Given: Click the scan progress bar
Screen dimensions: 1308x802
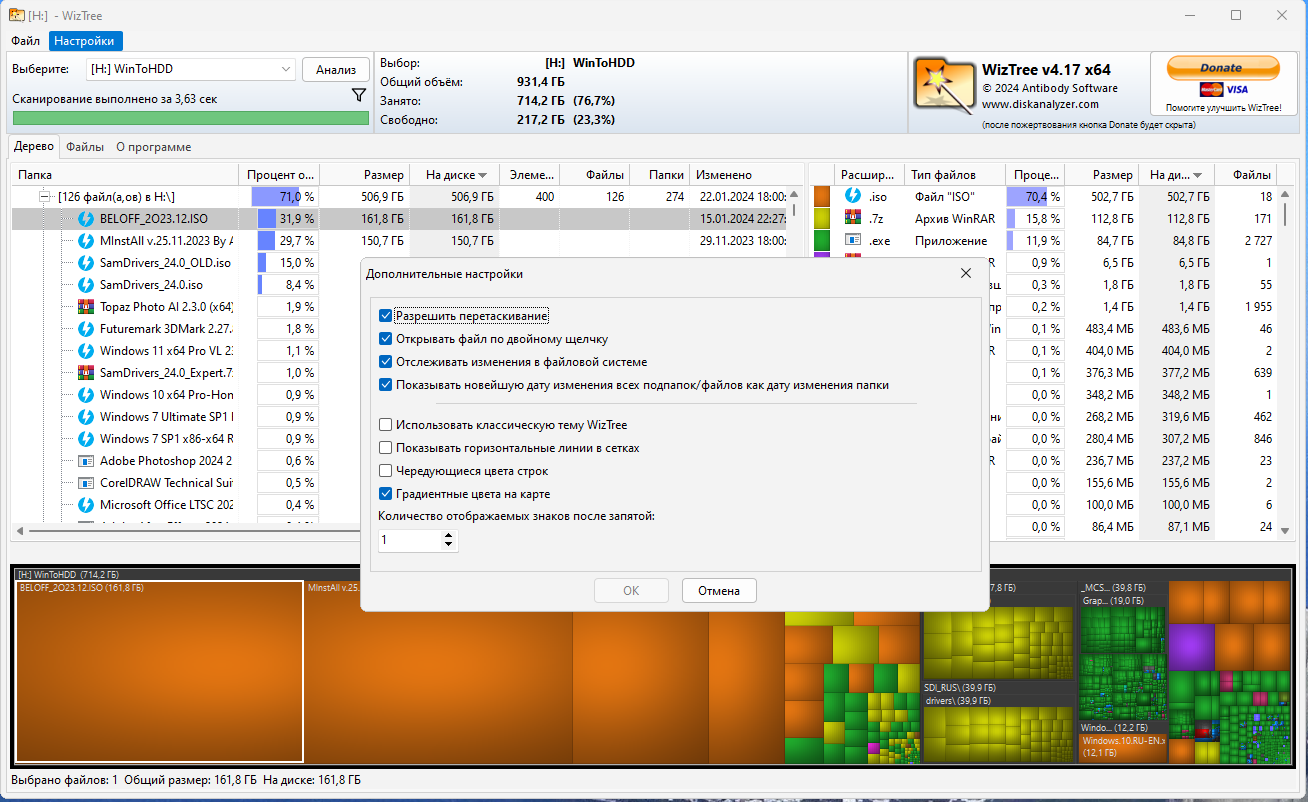Looking at the screenshot, I should pyautogui.click(x=190, y=118).
